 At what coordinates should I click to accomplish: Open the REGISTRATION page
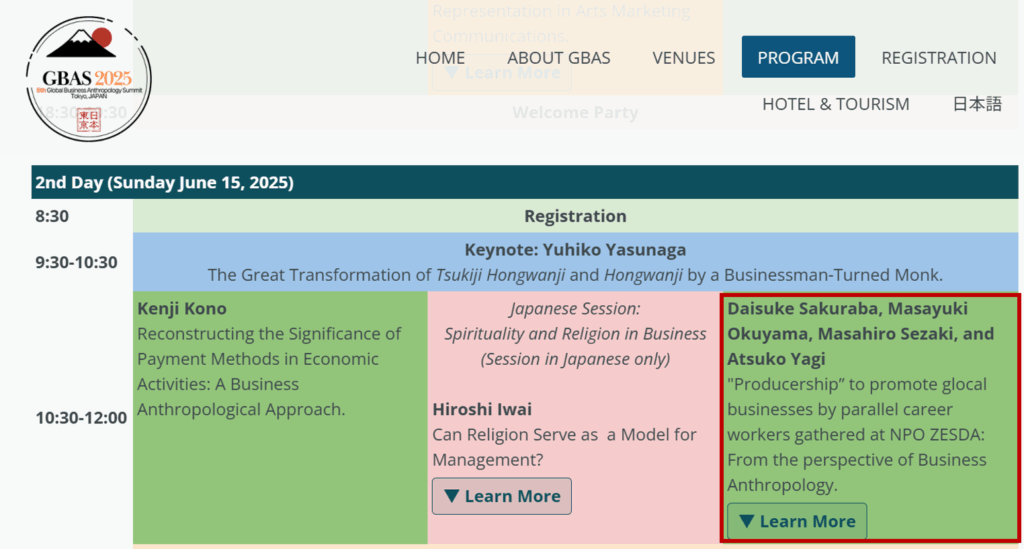pyautogui.click(x=938, y=57)
